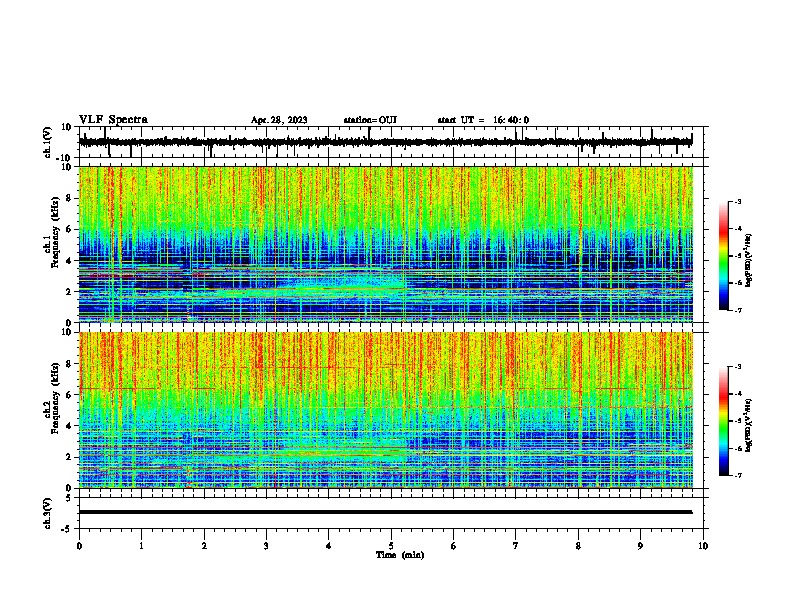792x612 pixels.
Task: Click the time axis tick label "8"
Action: [578, 546]
